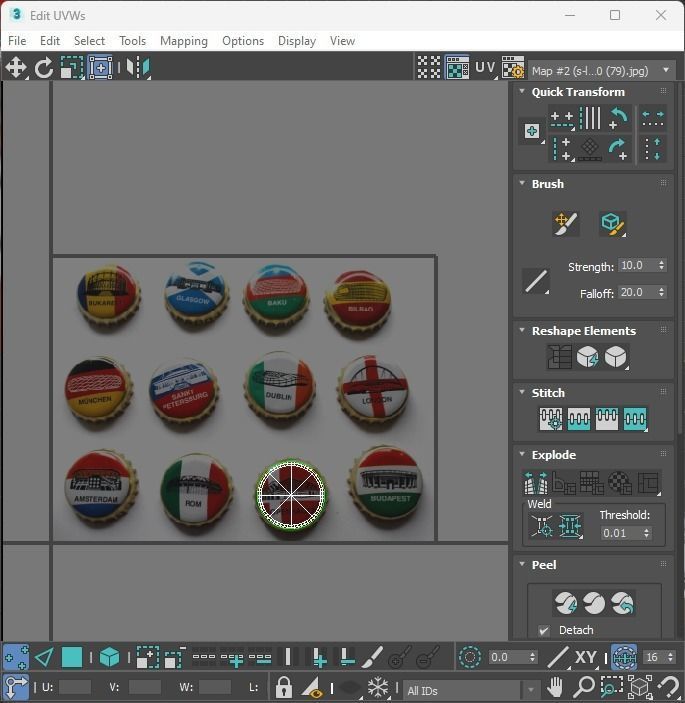The image size is (685, 703).
Task: Click the Break explode icon
Action: pos(536,483)
